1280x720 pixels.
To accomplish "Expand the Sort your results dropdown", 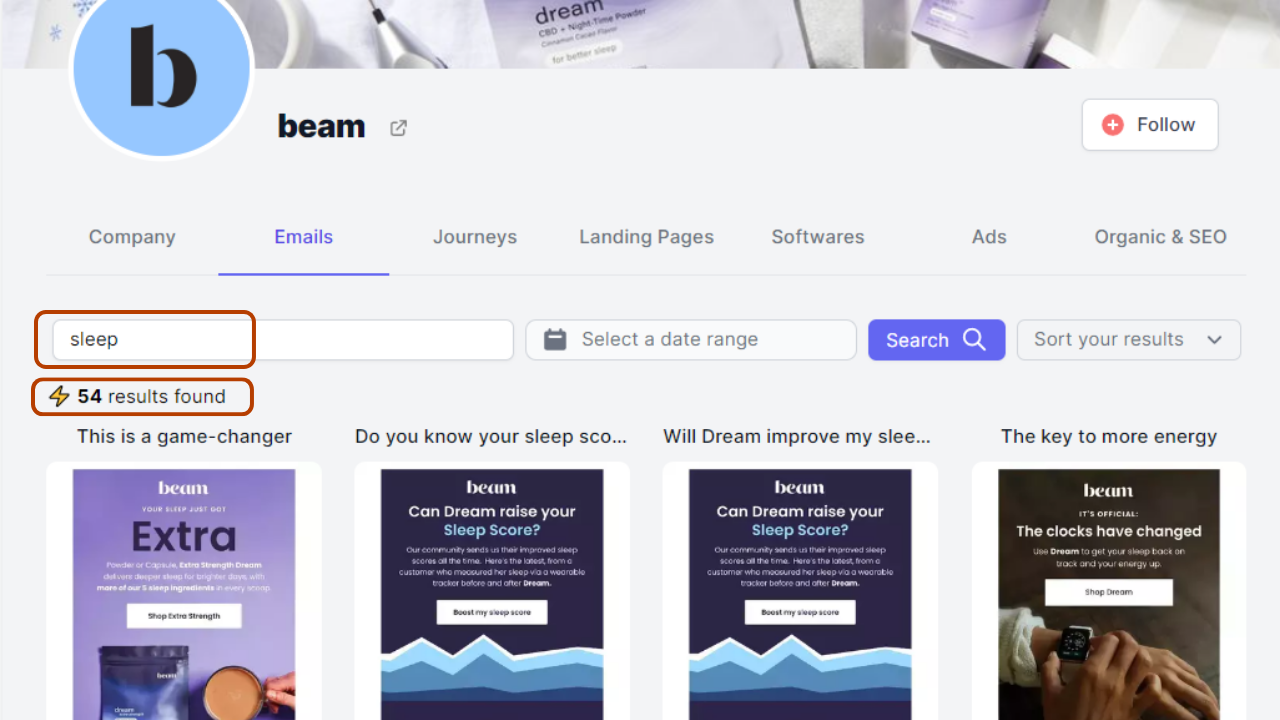I will tap(1129, 340).
